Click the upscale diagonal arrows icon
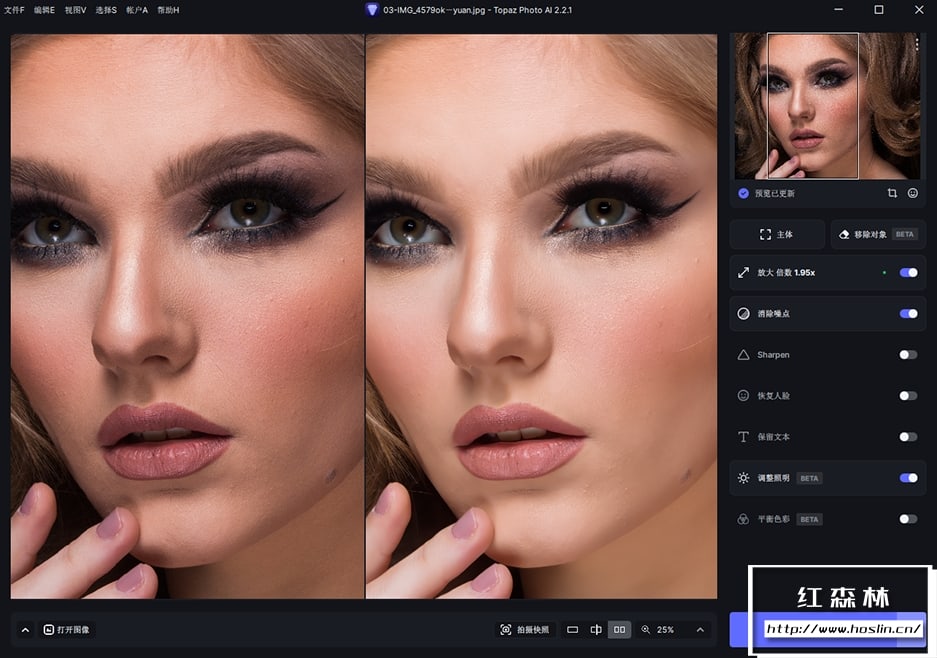The height and width of the screenshot is (658, 937). pyautogui.click(x=743, y=273)
